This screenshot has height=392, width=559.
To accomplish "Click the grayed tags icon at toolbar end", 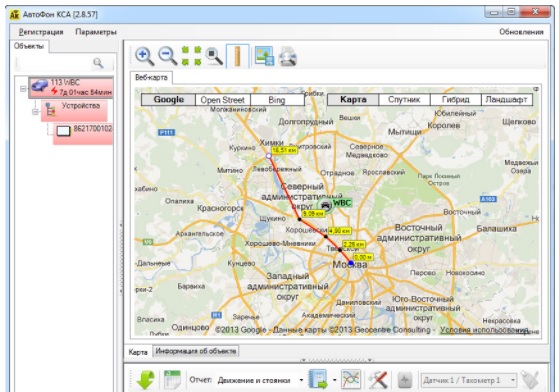I will (x=529, y=380).
